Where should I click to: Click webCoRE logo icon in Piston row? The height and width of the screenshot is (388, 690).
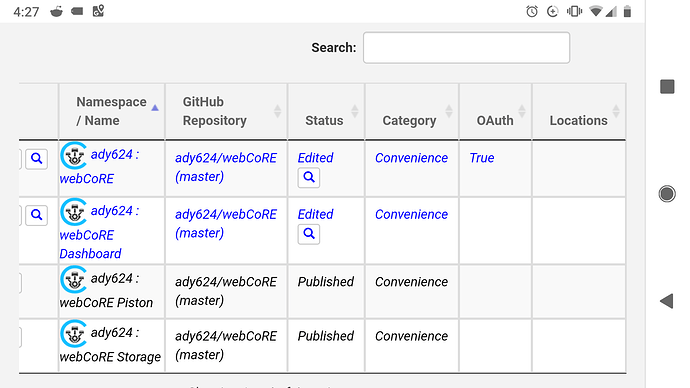(x=73, y=279)
